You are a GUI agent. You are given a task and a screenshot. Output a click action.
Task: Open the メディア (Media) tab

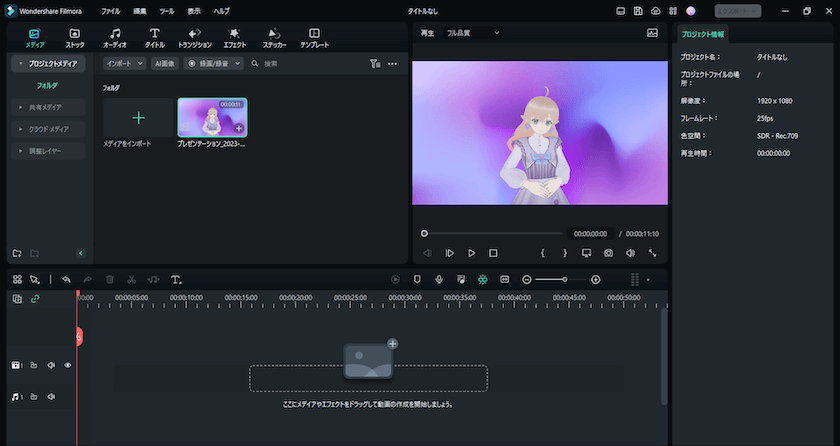(35, 39)
